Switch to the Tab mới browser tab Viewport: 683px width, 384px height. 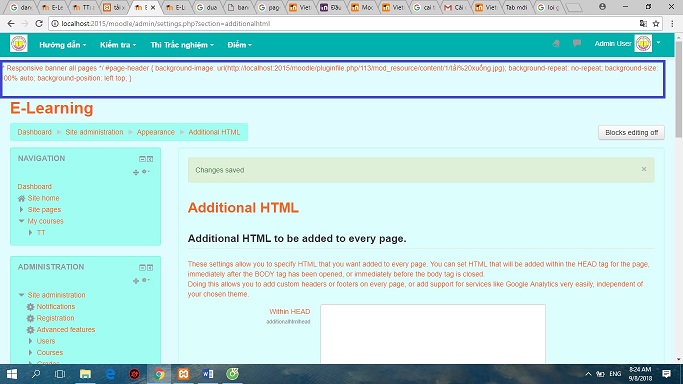[517, 7]
